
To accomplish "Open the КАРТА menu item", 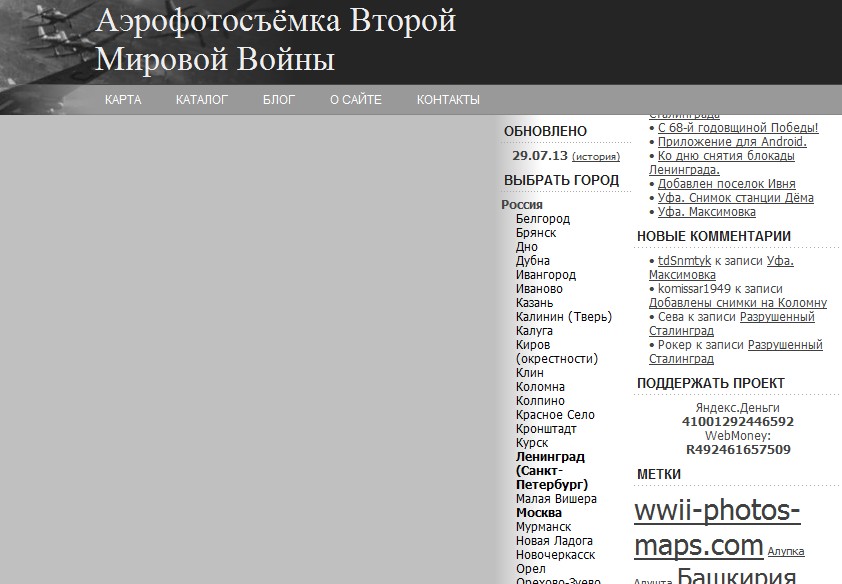I will pos(123,100).
